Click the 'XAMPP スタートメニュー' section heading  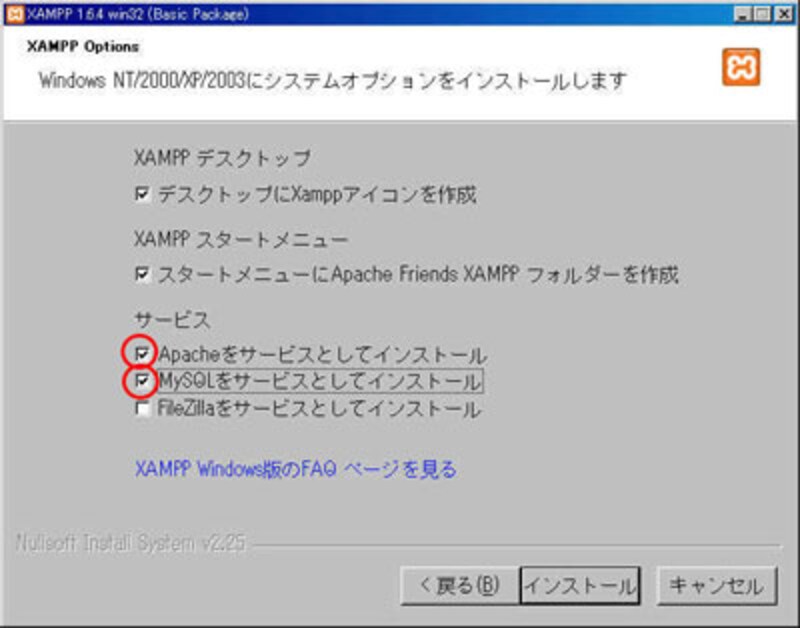click(x=241, y=239)
